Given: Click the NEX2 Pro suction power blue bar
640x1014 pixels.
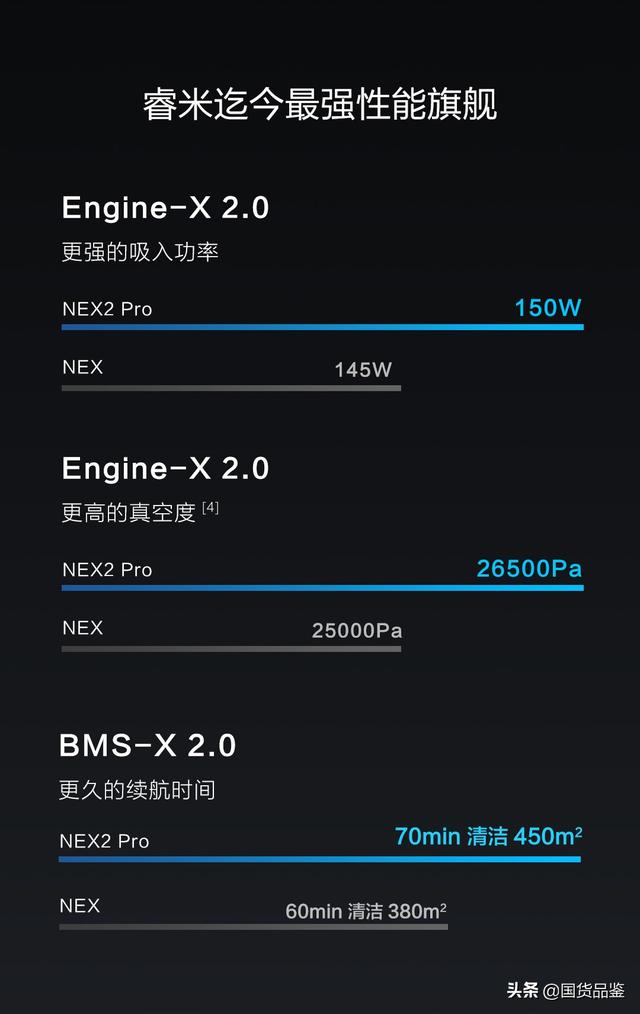Looking at the screenshot, I should 323,327.
